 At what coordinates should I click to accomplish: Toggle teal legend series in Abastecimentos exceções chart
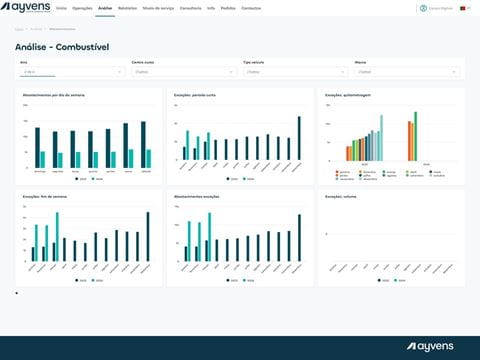[245, 280]
